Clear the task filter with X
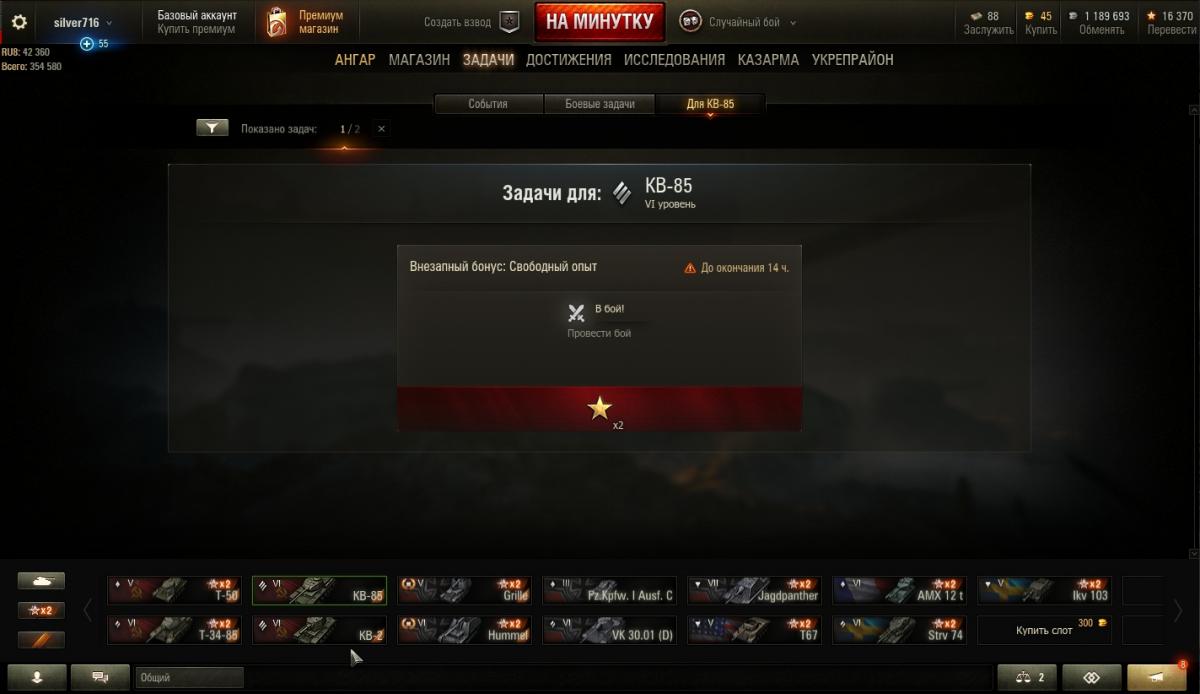 381,129
